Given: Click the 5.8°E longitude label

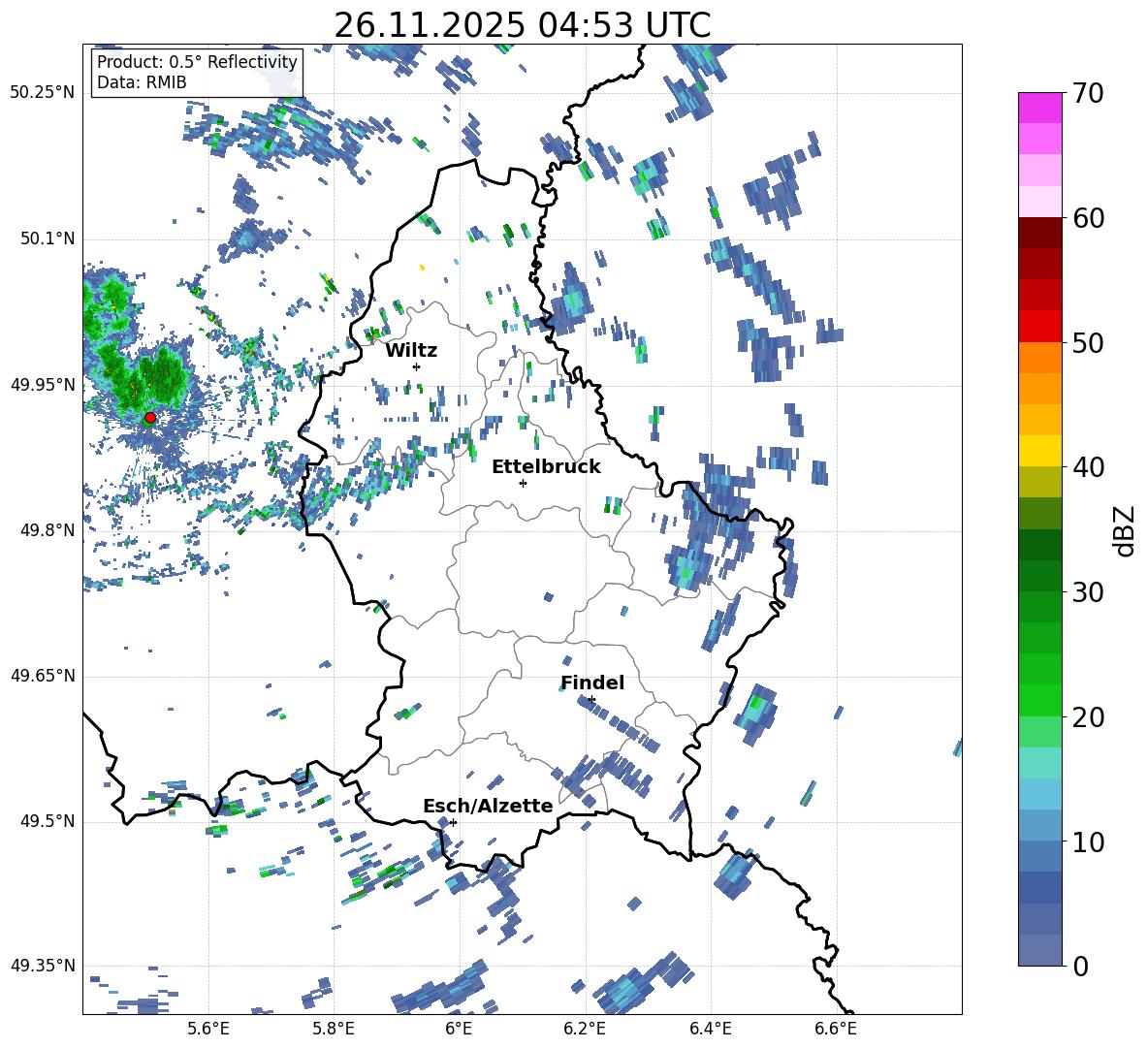Looking at the screenshot, I should [x=334, y=1029].
